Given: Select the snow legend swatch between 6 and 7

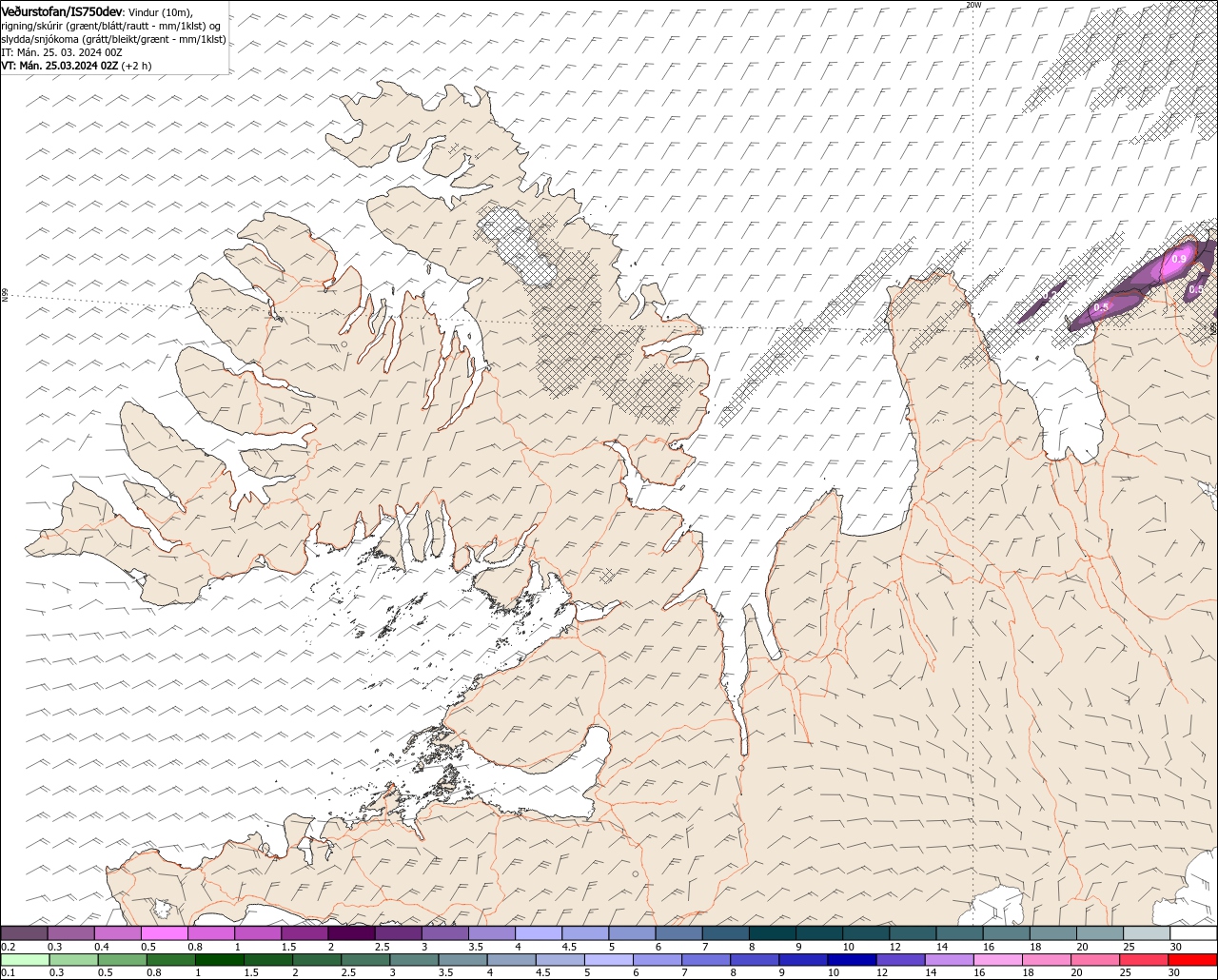Looking at the screenshot, I should click(678, 933).
